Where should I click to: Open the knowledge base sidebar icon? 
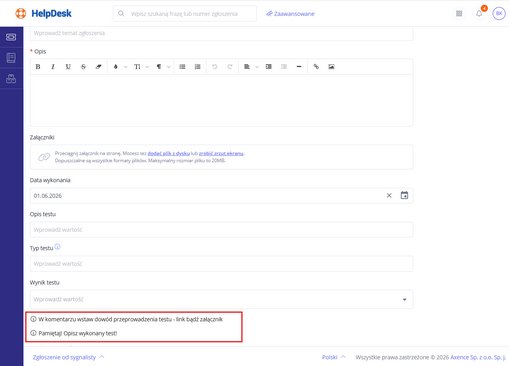11,58
